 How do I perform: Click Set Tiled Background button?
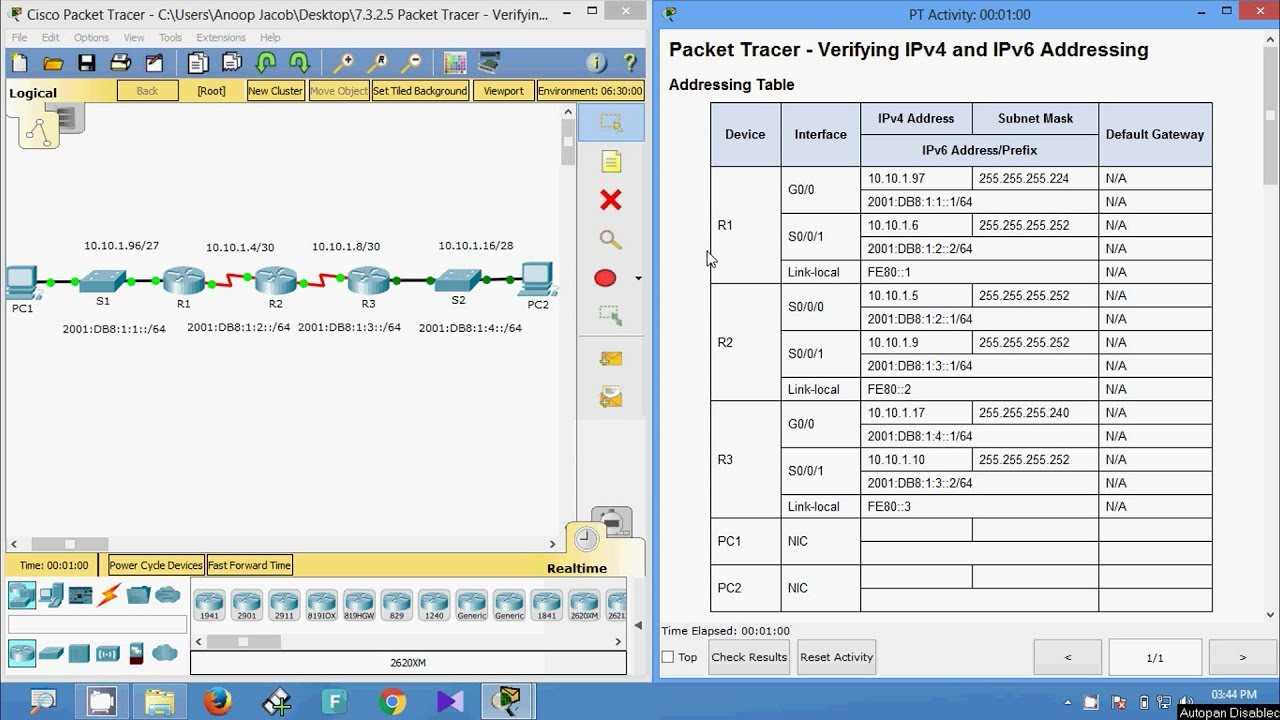point(420,91)
